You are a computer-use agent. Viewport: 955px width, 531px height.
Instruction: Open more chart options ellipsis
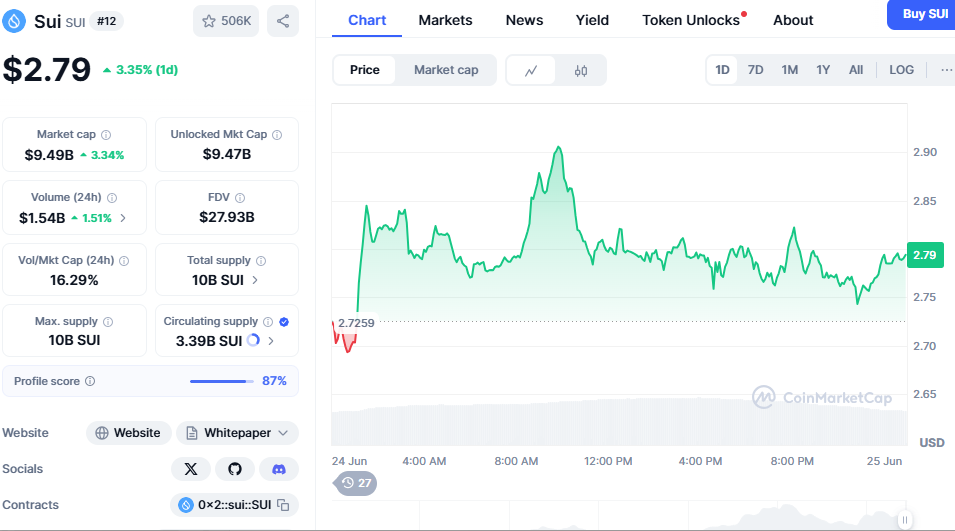[946, 70]
